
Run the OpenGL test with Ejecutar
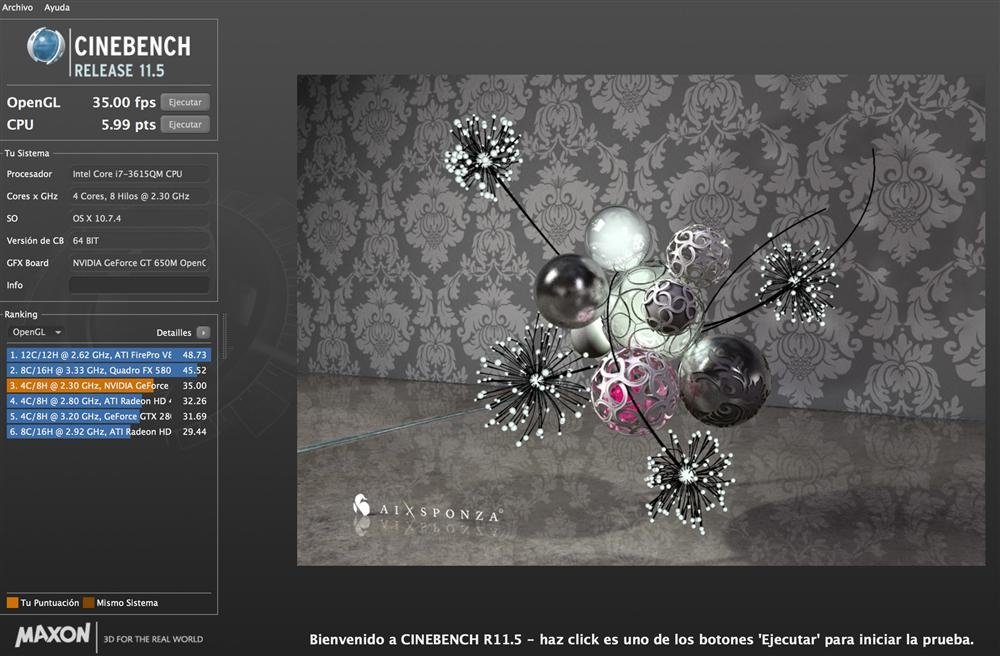coord(185,102)
